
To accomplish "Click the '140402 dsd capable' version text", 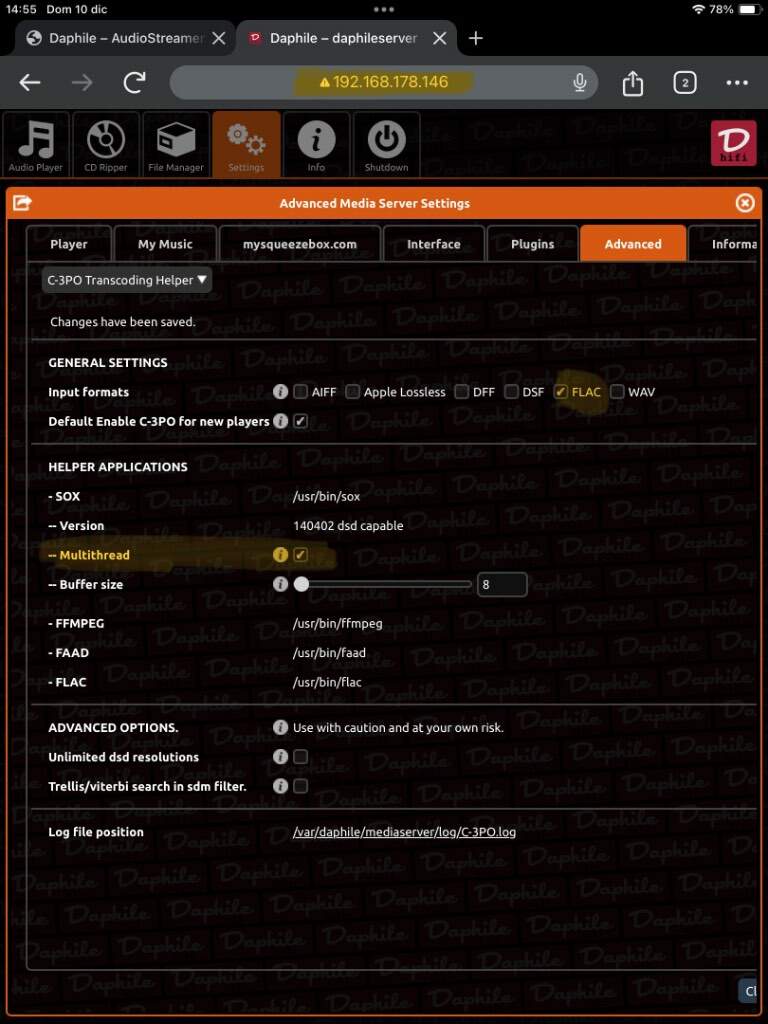I will pyautogui.click(x=348, y=525).
